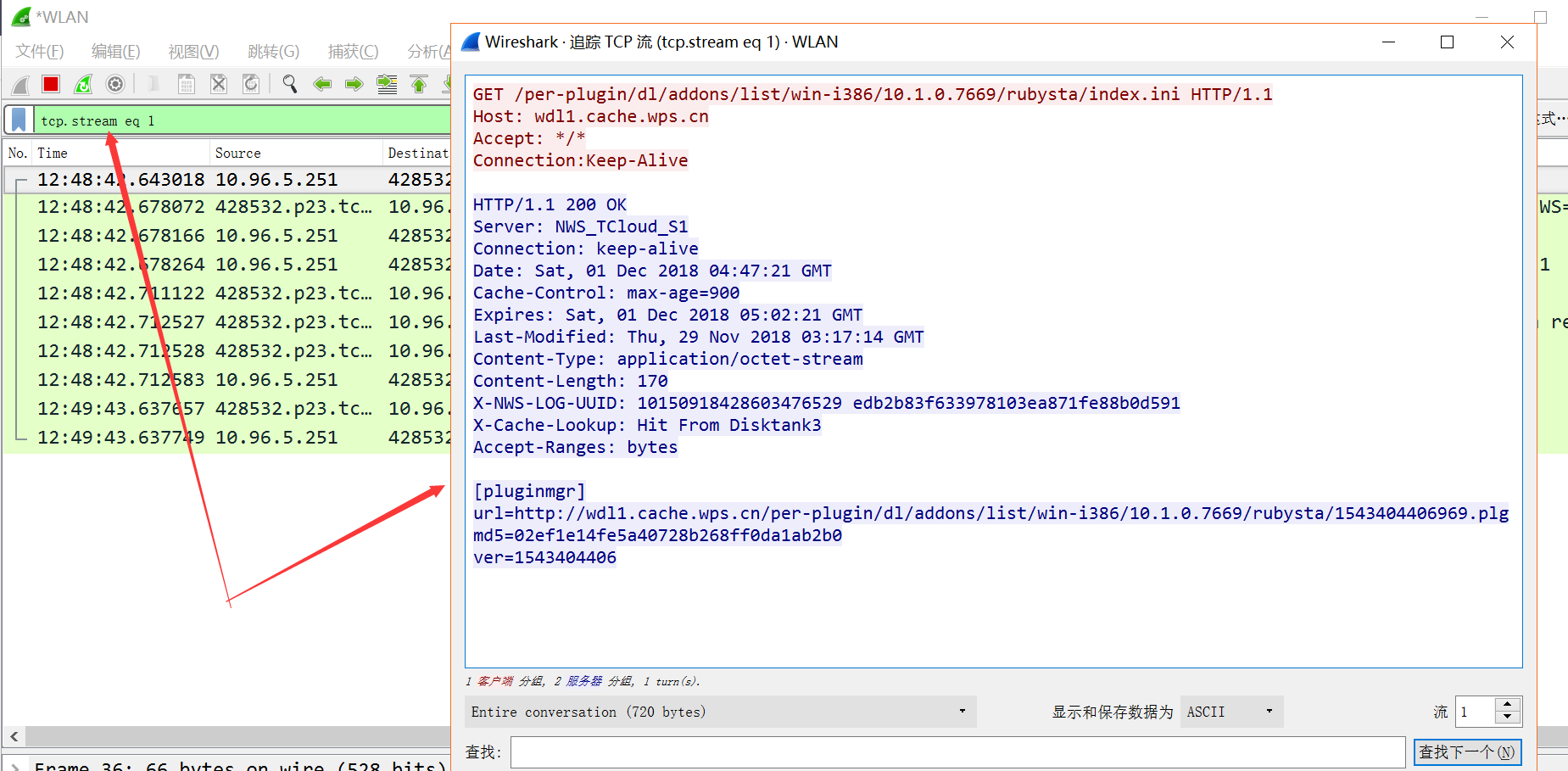Maximize the Follow TCP Stream dialog
Image resolution: width=1568 pixels, height=771 pixels.
pos(1447,42)
